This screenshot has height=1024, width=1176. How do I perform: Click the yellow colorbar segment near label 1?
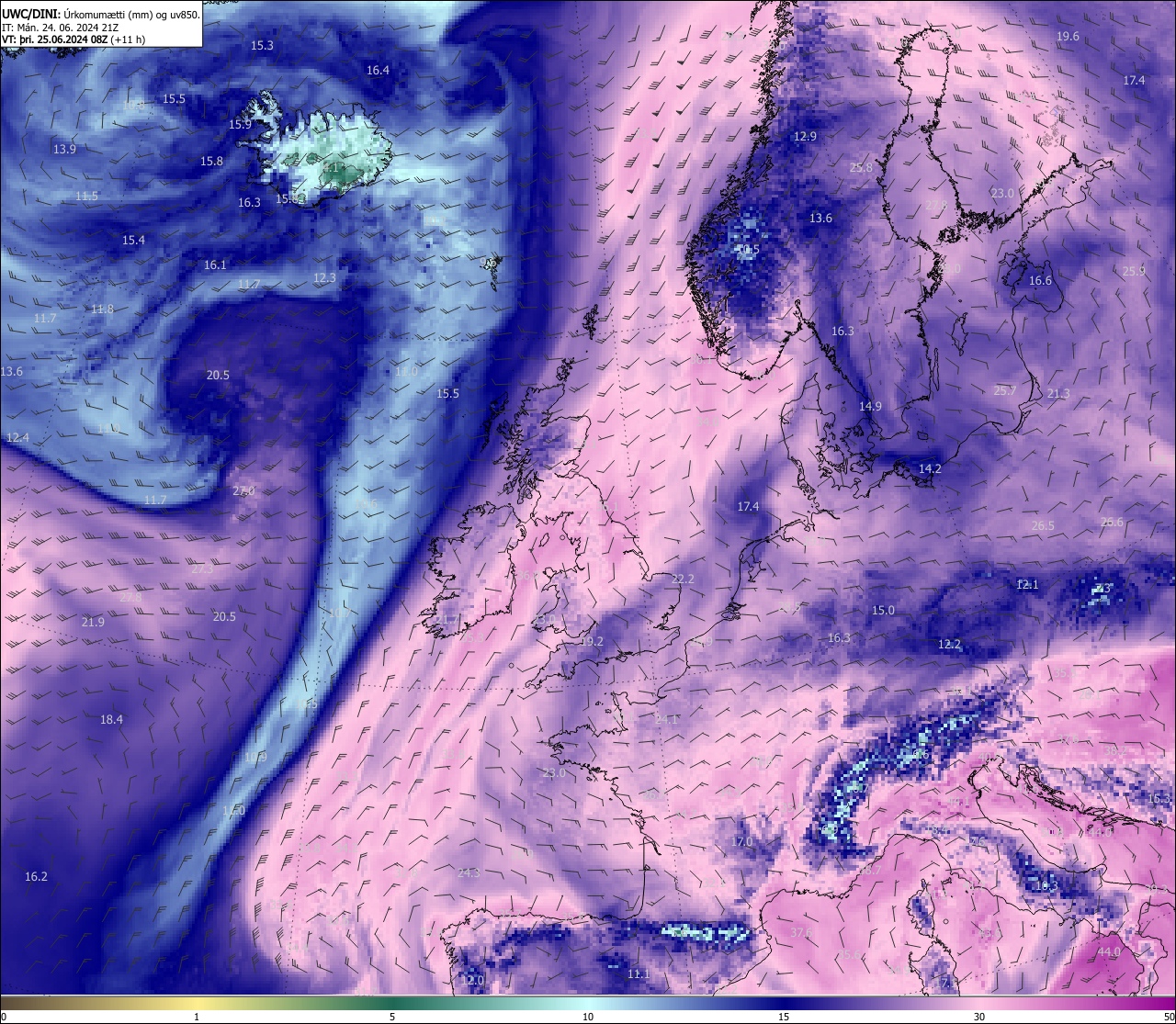tap(197, 1002)
